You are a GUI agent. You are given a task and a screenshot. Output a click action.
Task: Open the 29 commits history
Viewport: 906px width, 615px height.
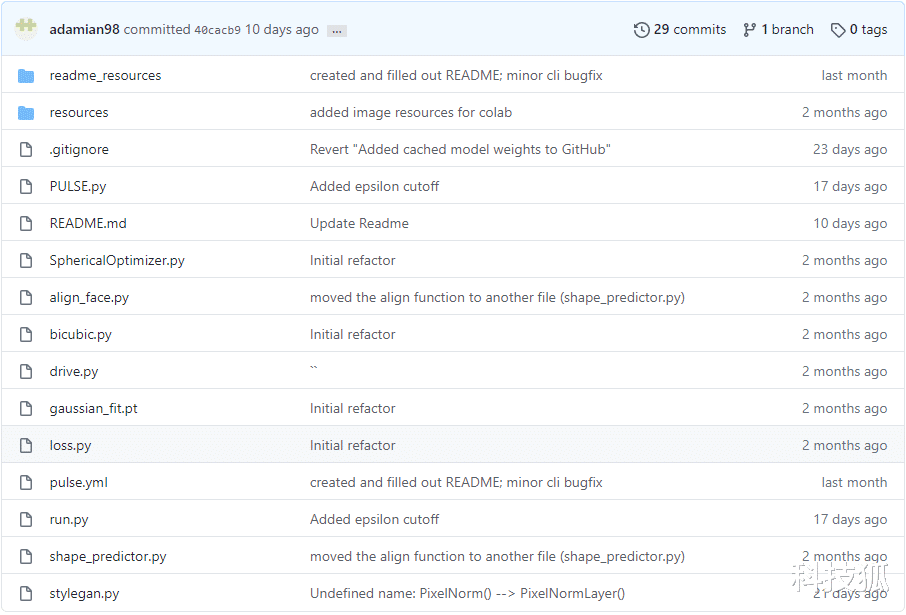(680, 29)
